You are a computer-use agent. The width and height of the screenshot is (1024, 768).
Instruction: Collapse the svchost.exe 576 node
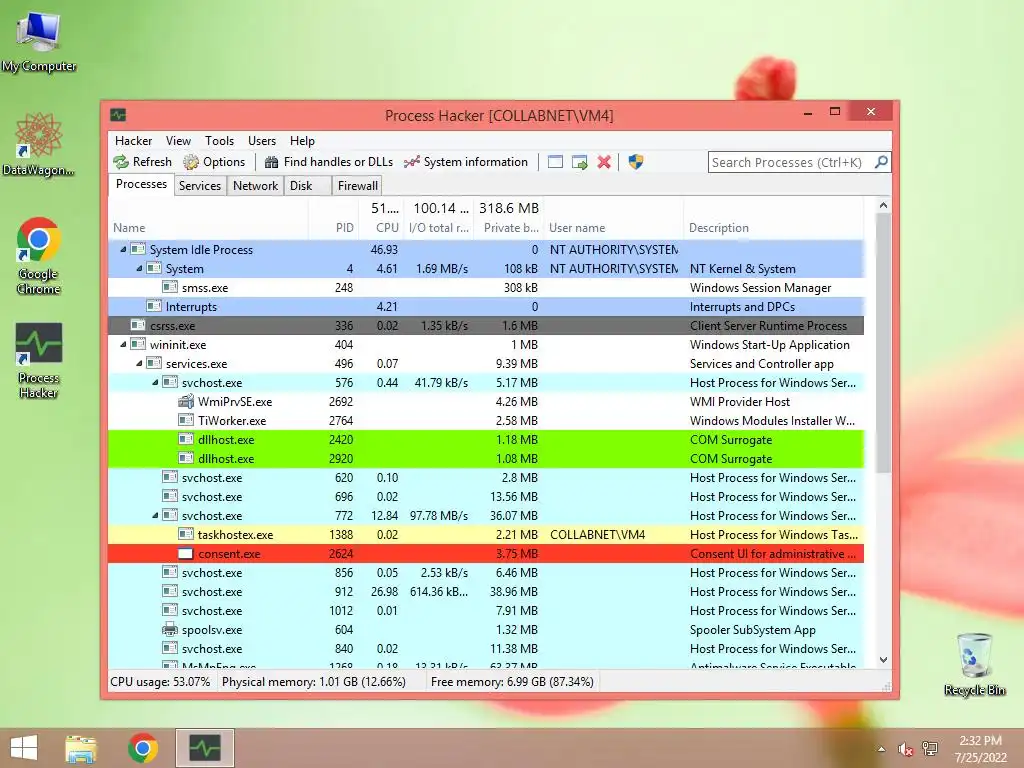(155, 382)
